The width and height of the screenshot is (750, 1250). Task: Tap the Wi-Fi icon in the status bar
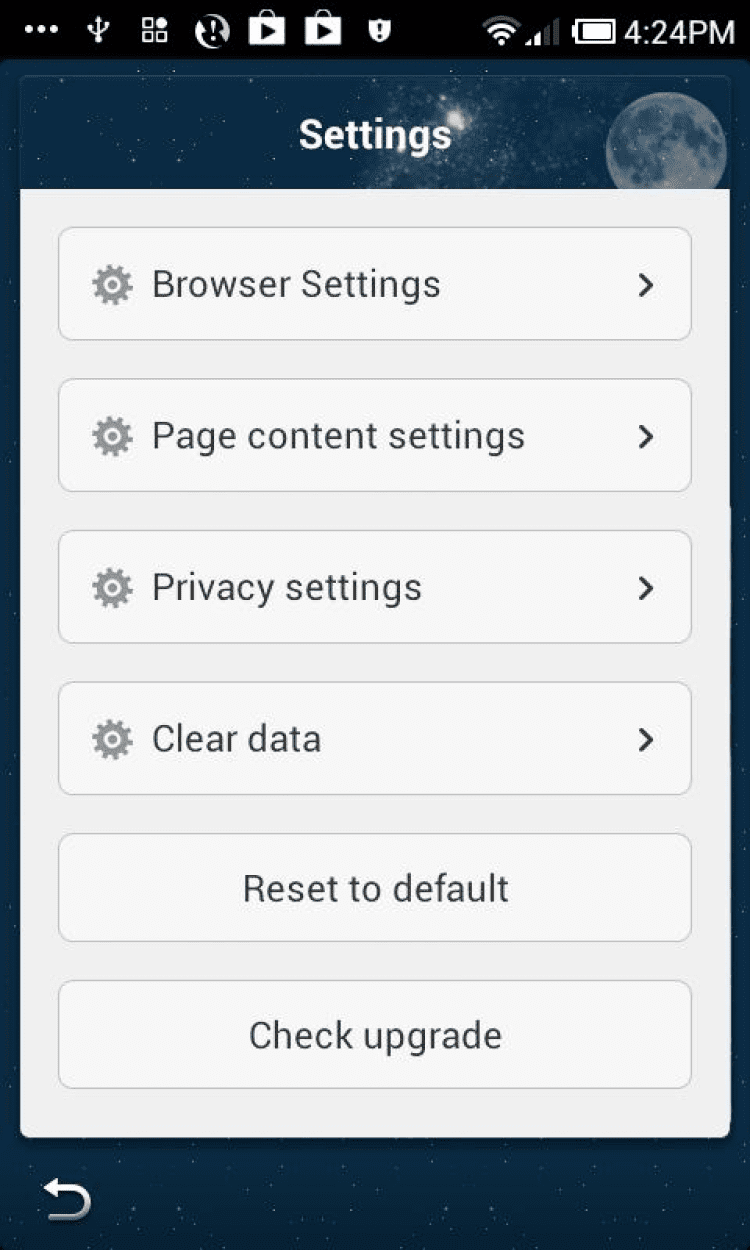(x=499, y=31)
